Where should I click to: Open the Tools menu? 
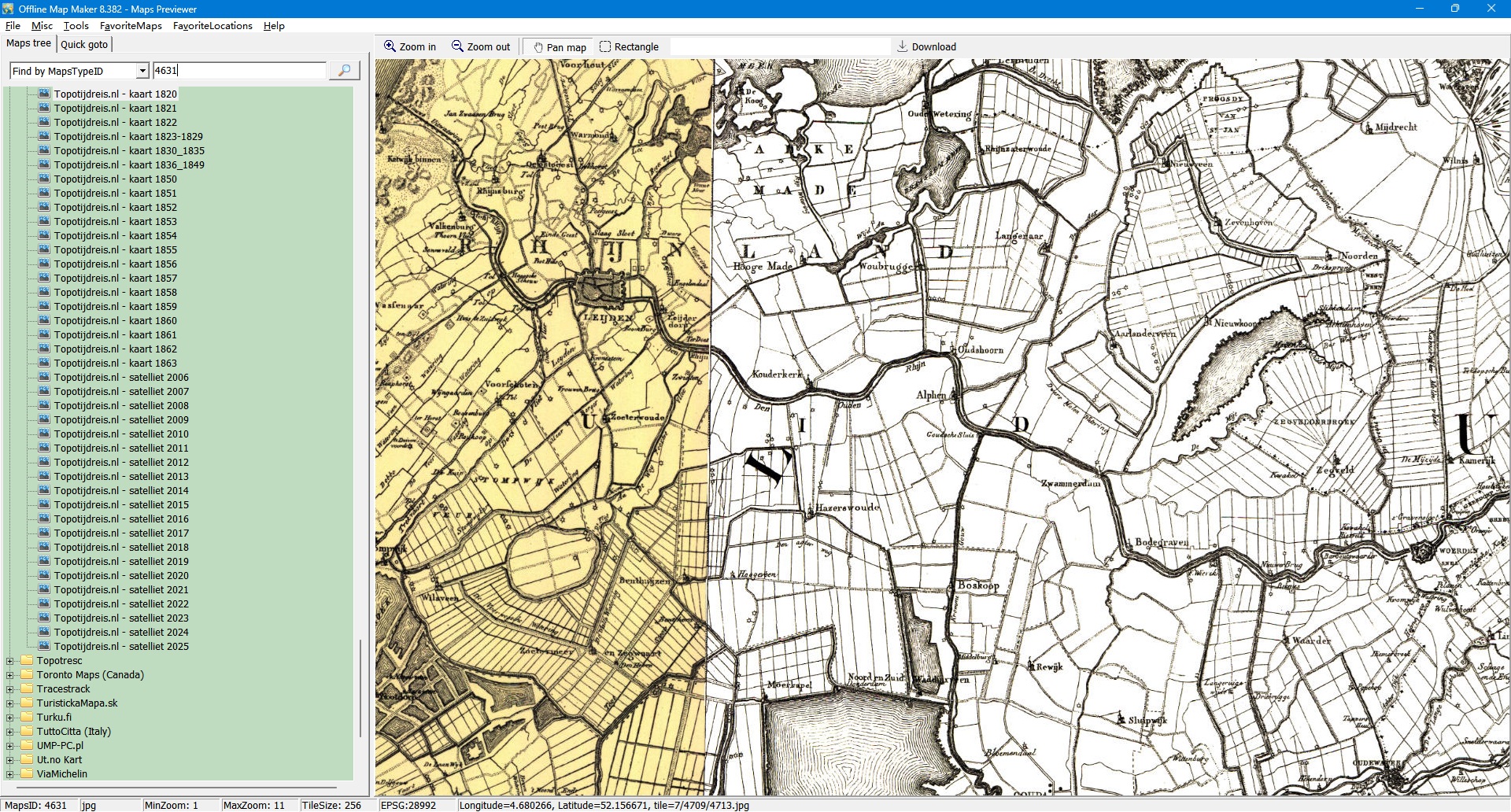(76, 26)
